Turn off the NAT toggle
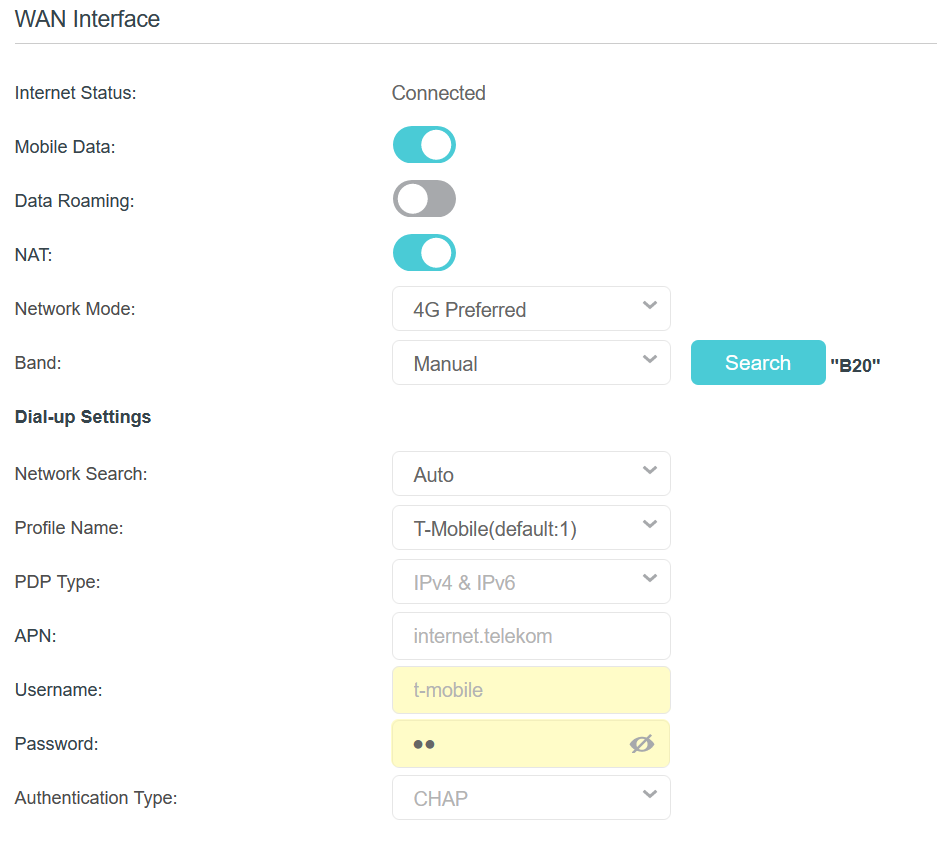This screenshot has width=937, height=843. 424,253
